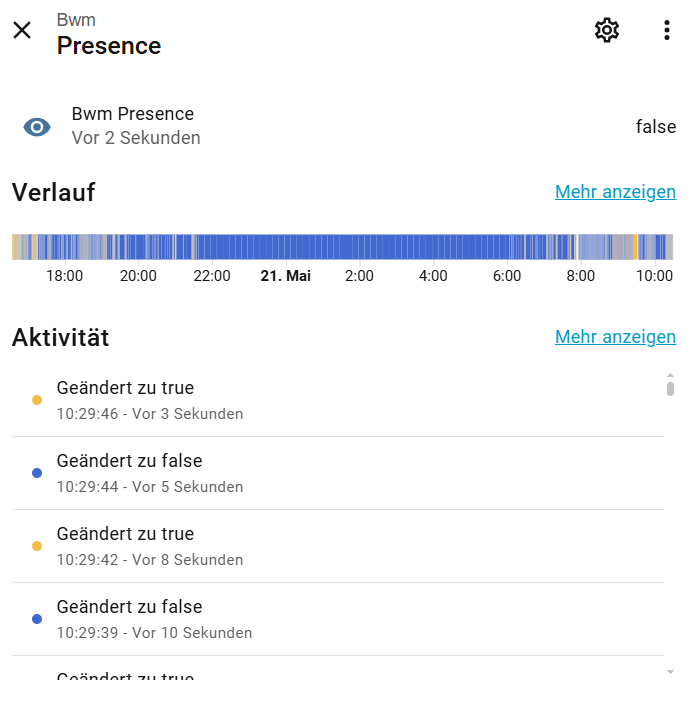The image size is (696, 723).
Task: Click the false state value of Bwm Presence
Action: pos(656,127)
